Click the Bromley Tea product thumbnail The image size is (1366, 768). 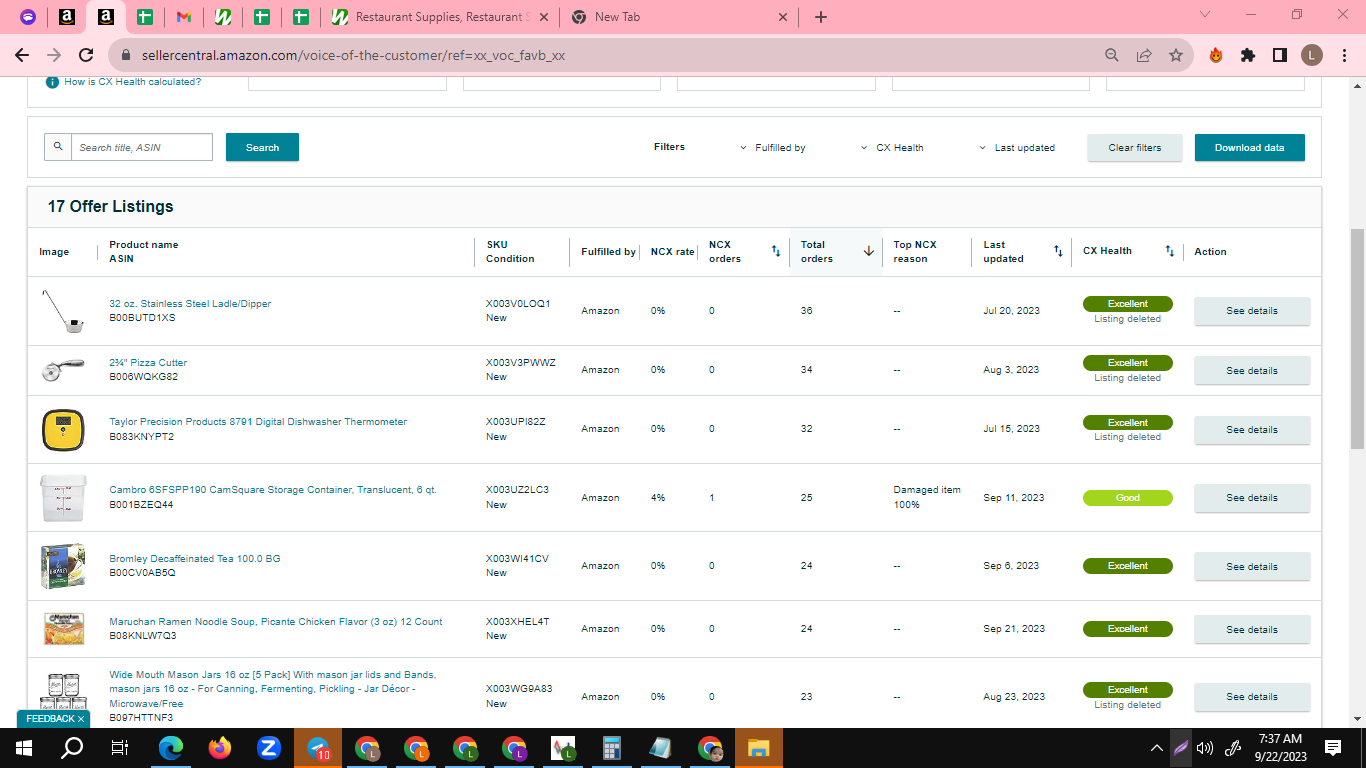pyautogui.click(x=62, y=566)
